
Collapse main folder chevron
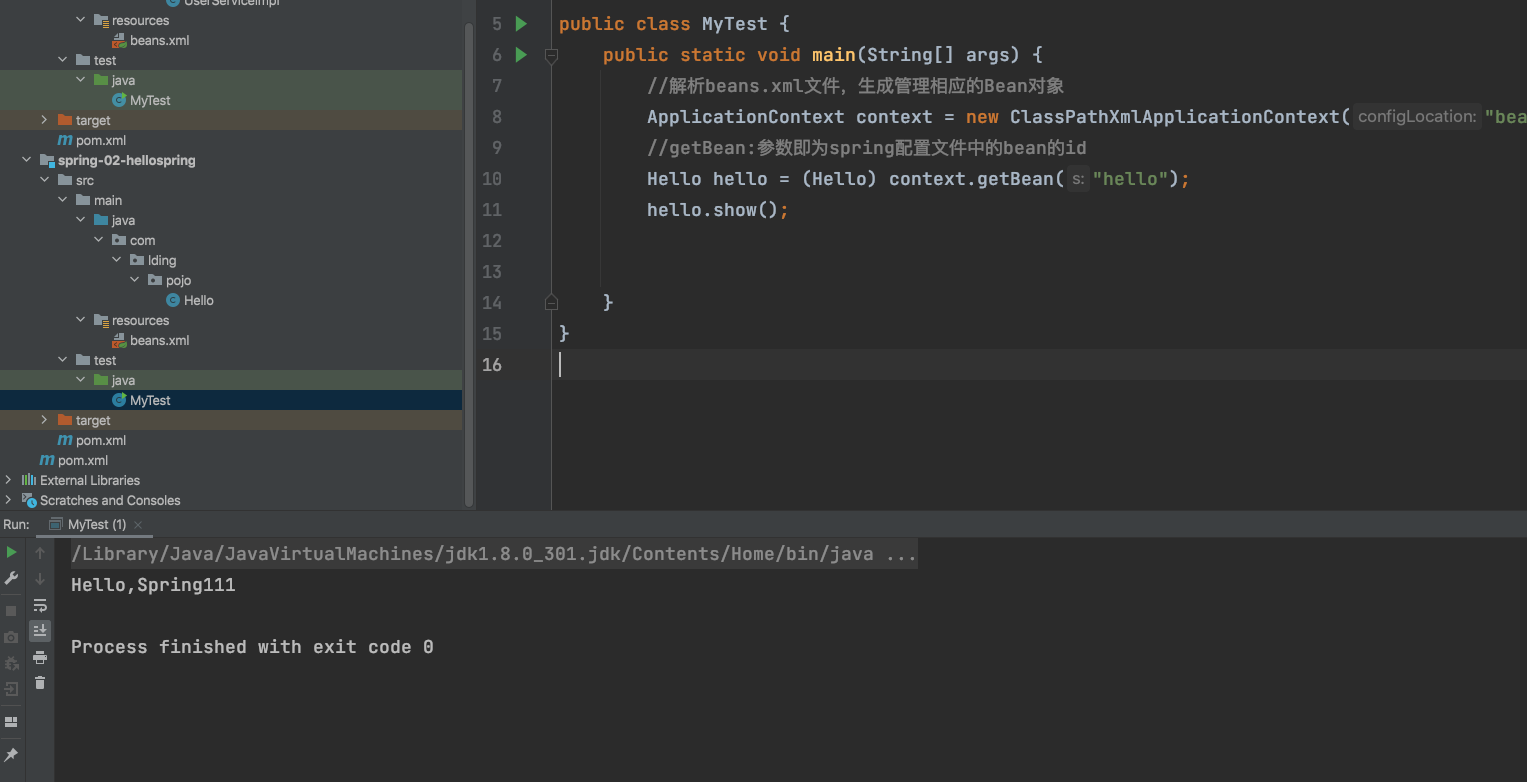[63, 200]
